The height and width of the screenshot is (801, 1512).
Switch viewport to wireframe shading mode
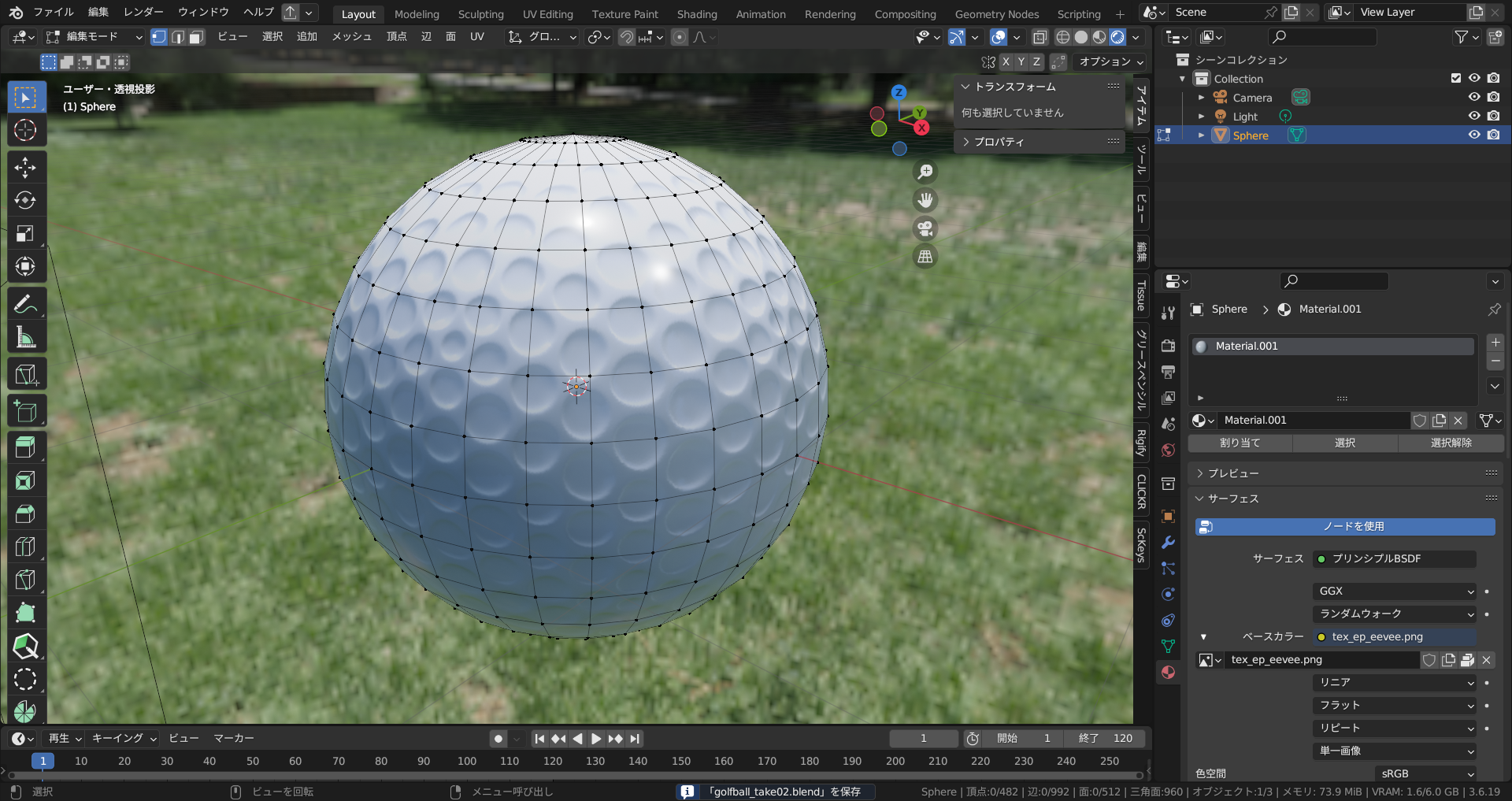(1062, 37)
